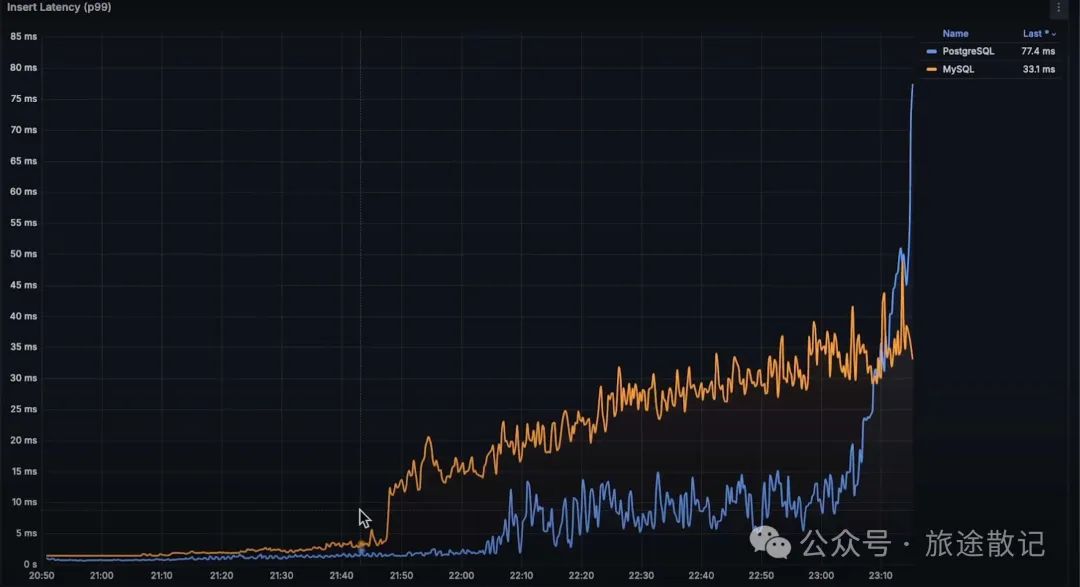Click the 21:30 time axis label
The width and height of the screenshot is (1080, 587).
pyautogui.click(x=281, y=575)
